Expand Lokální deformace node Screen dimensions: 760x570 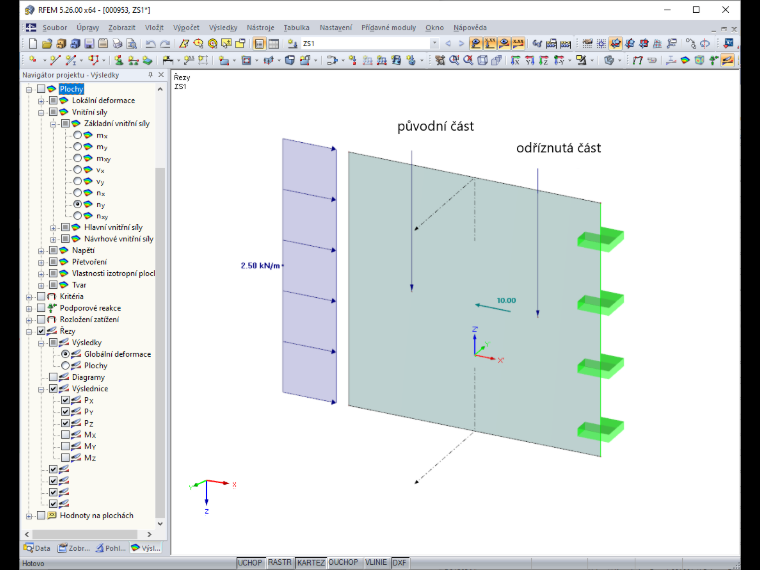41,101
